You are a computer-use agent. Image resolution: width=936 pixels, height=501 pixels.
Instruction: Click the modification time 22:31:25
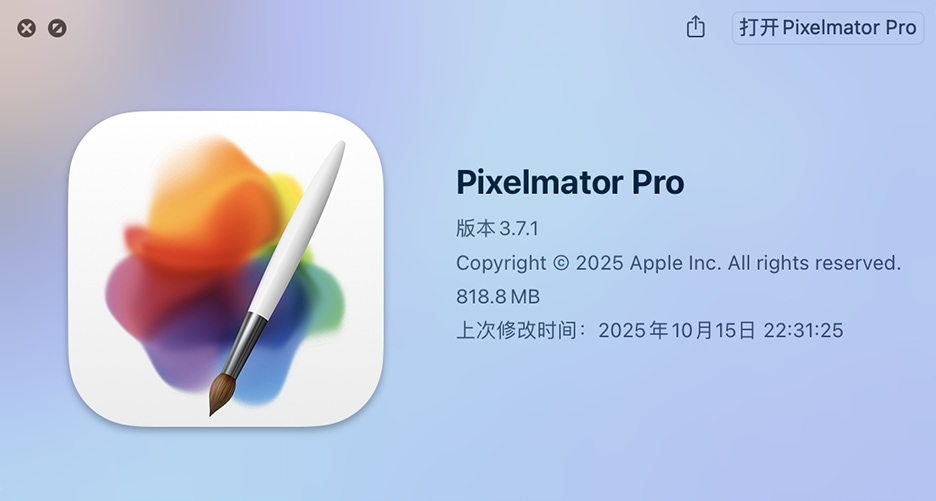tap(803, 330)
